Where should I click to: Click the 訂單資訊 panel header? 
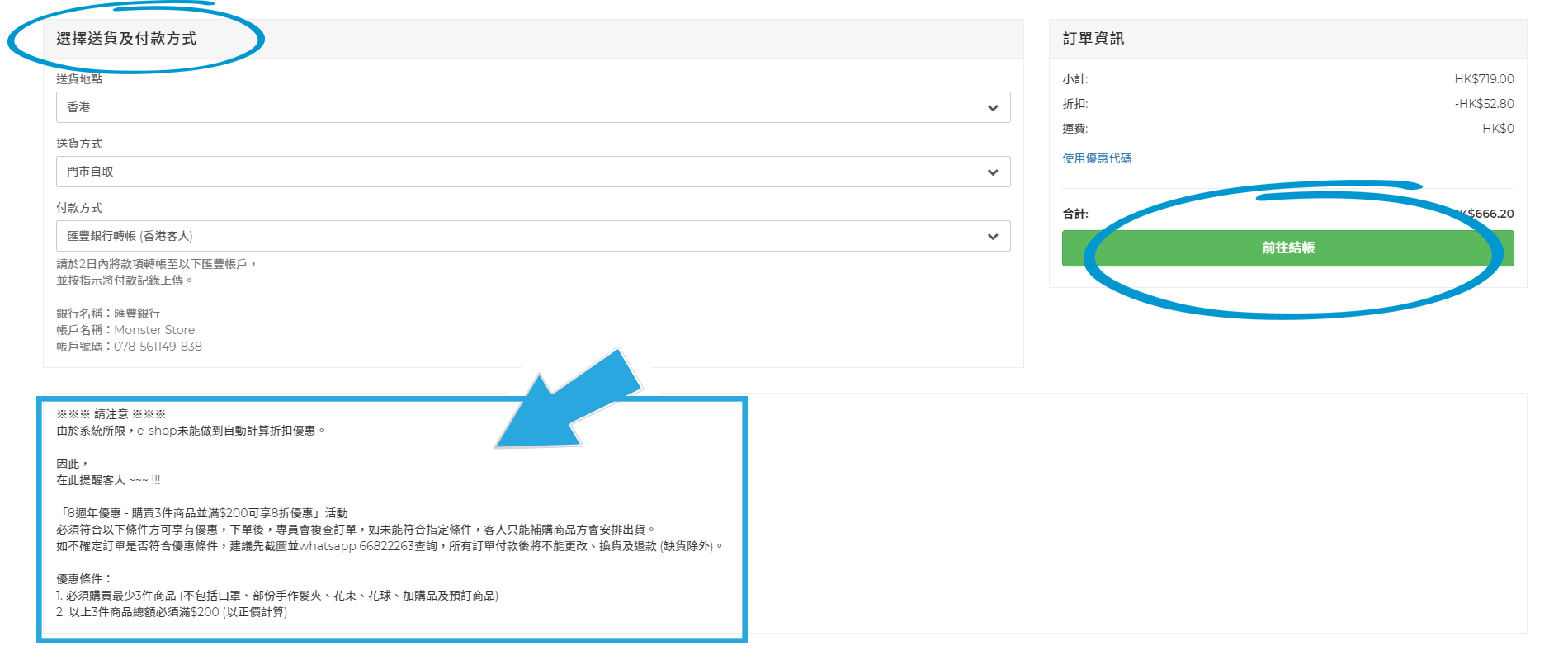coord(1093,39)
